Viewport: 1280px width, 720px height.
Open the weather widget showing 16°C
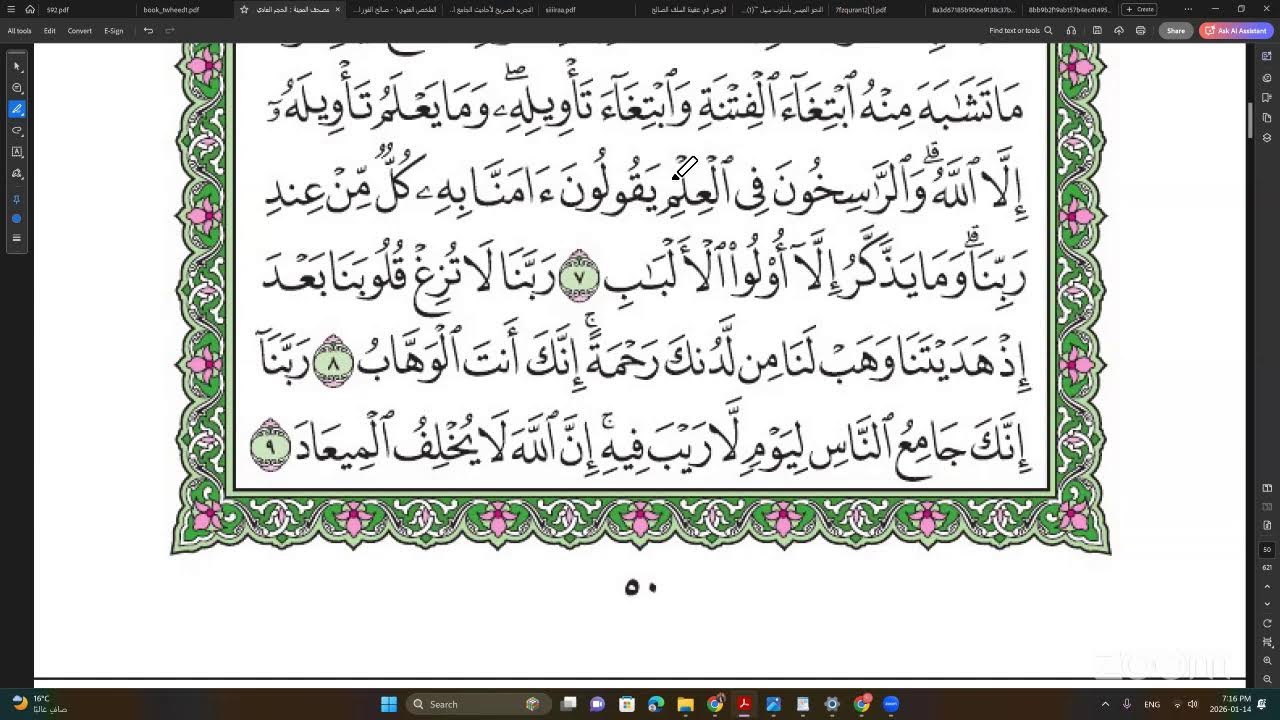(x=40, y=704)
